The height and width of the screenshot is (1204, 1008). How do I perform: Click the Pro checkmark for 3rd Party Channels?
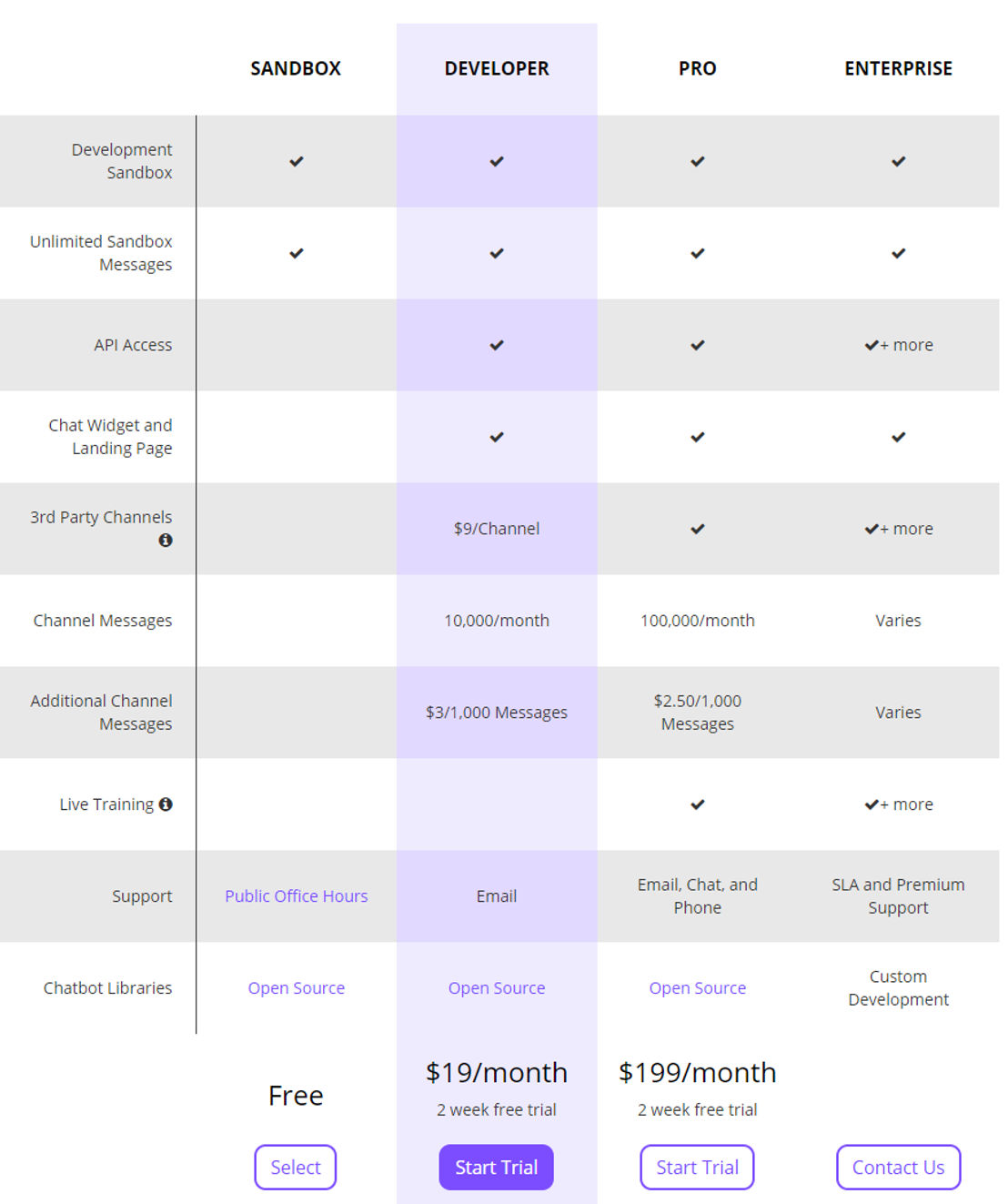click(x=698, y=529)
